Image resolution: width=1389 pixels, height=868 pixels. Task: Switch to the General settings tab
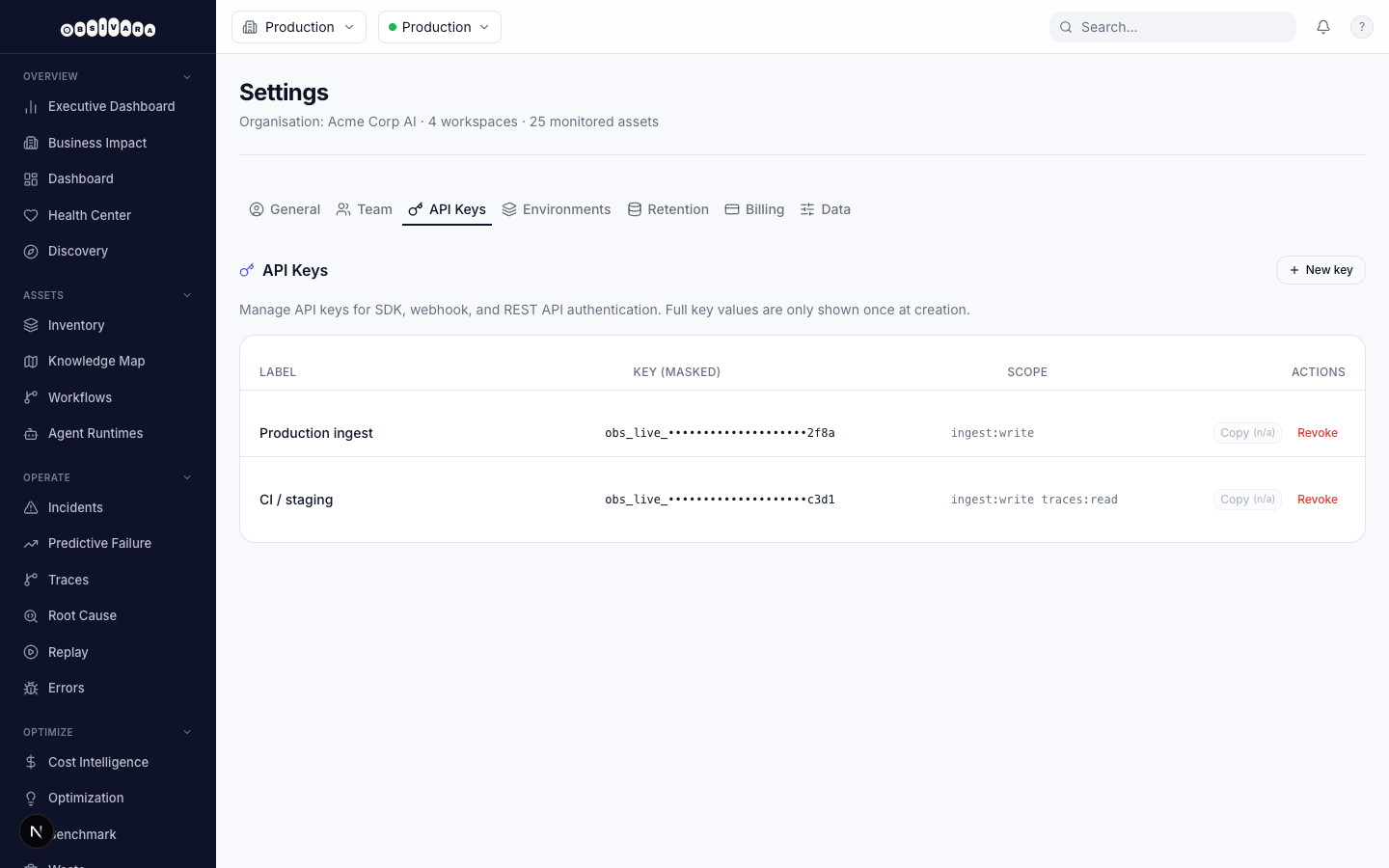point(285,209)
